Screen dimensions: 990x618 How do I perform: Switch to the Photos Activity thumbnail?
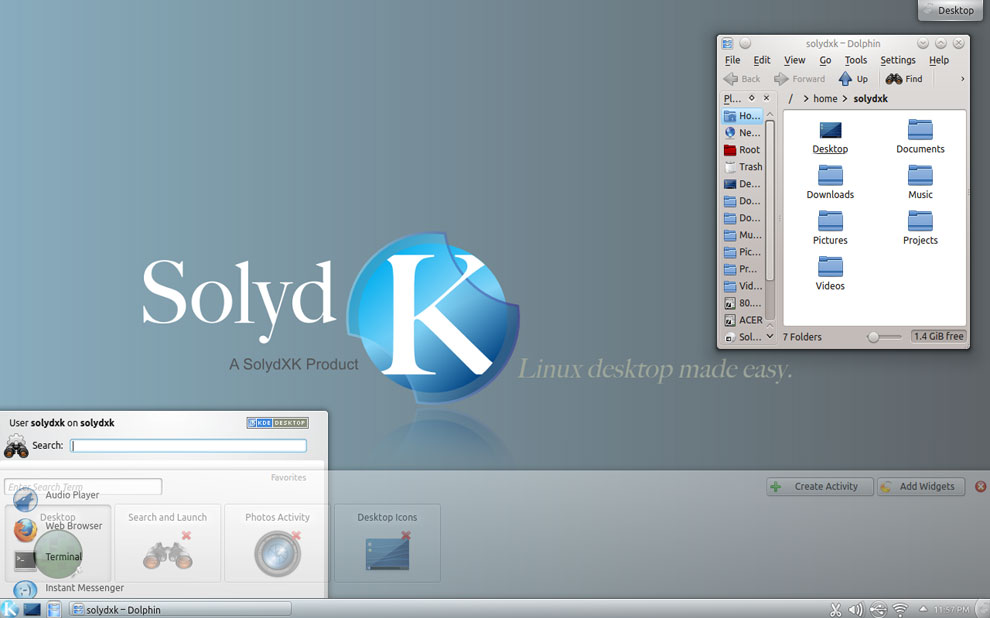point(277,543)
